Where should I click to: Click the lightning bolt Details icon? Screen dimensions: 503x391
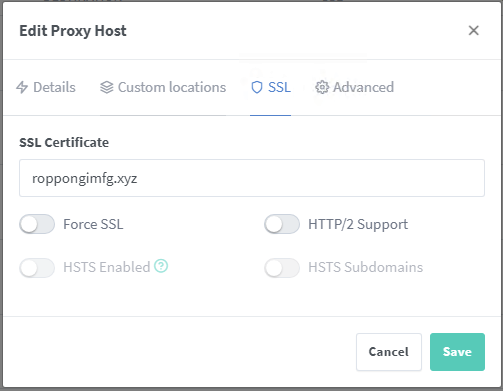click(x=22, y=87)
